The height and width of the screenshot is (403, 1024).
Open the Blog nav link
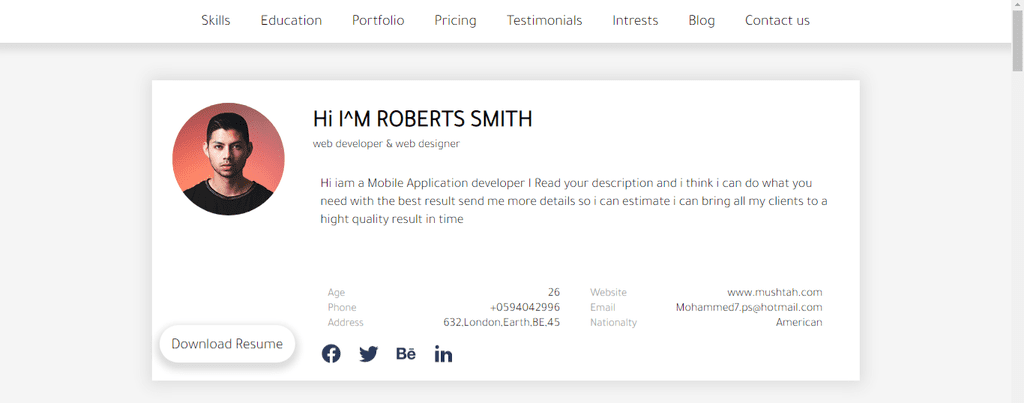point(701,20)
